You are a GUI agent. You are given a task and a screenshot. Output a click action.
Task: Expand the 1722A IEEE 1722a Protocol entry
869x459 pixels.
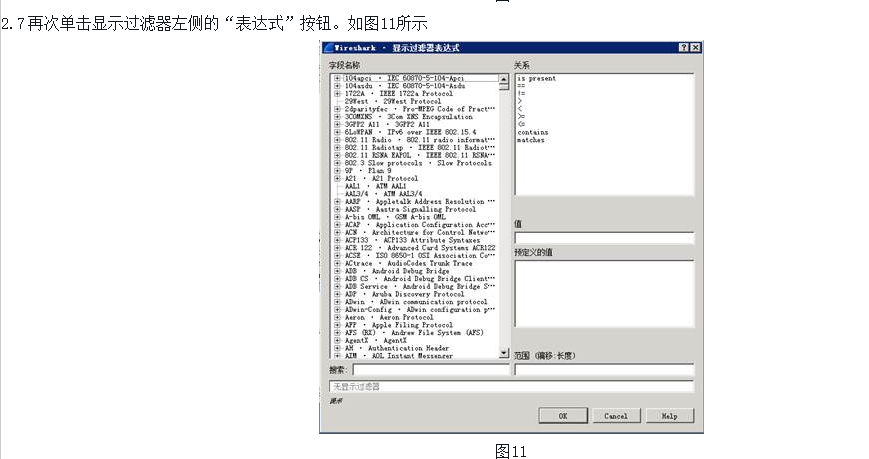[x=337, y=94]
